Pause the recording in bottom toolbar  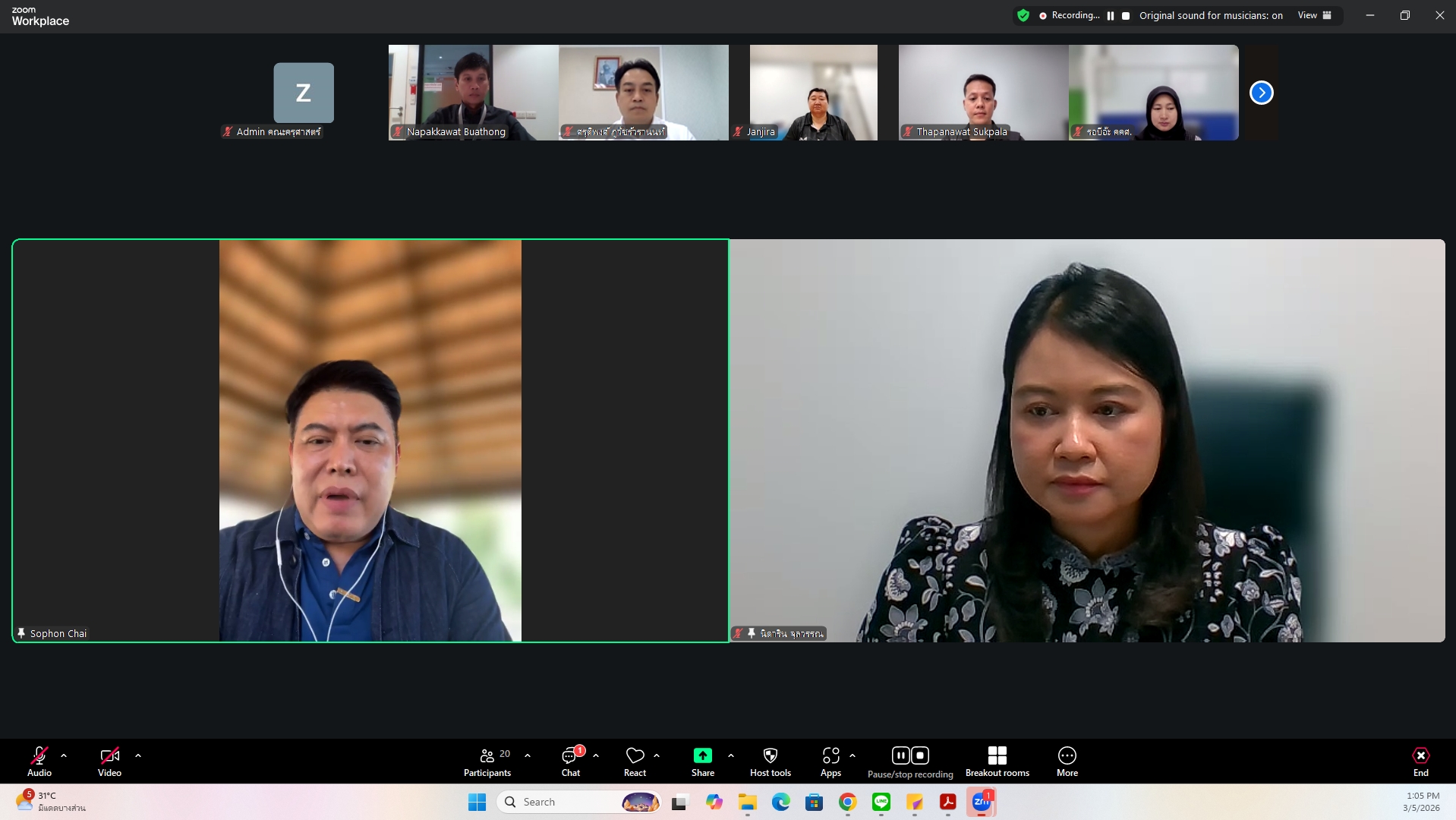pyautogui.click(x=900, y=755)
